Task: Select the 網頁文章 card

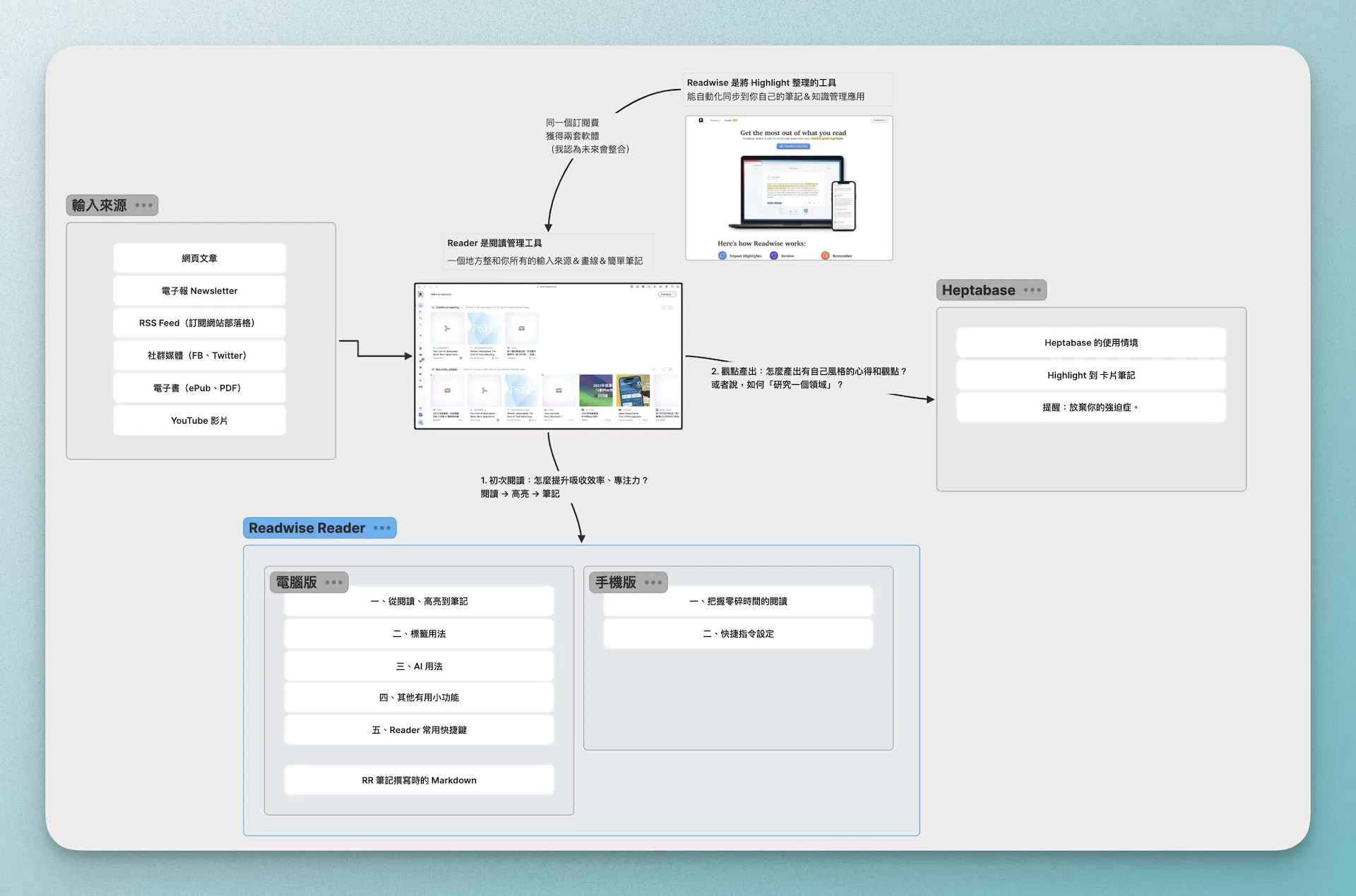Action: click(199, 258)
